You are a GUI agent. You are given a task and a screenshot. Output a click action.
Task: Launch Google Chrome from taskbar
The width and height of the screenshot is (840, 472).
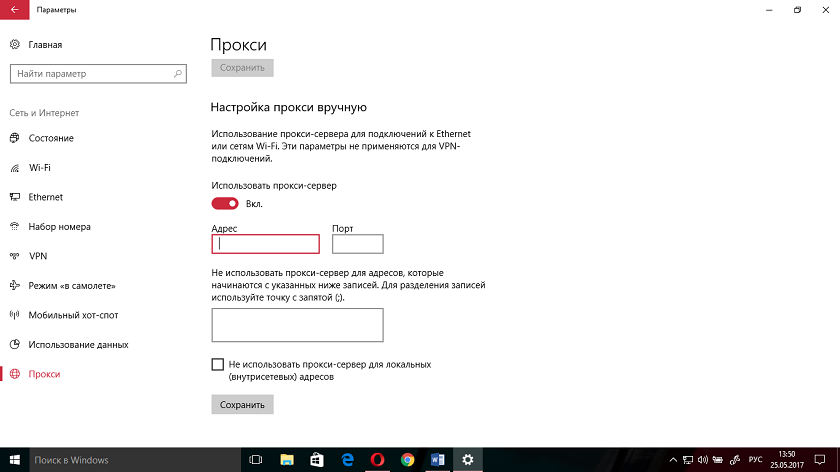point(408,459)
